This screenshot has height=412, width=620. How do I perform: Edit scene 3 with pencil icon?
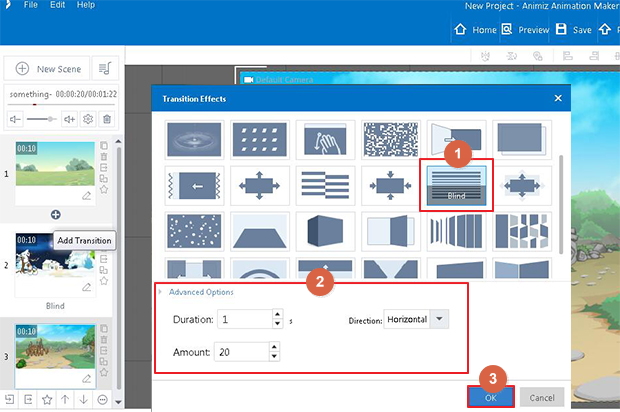click(87, 378)
